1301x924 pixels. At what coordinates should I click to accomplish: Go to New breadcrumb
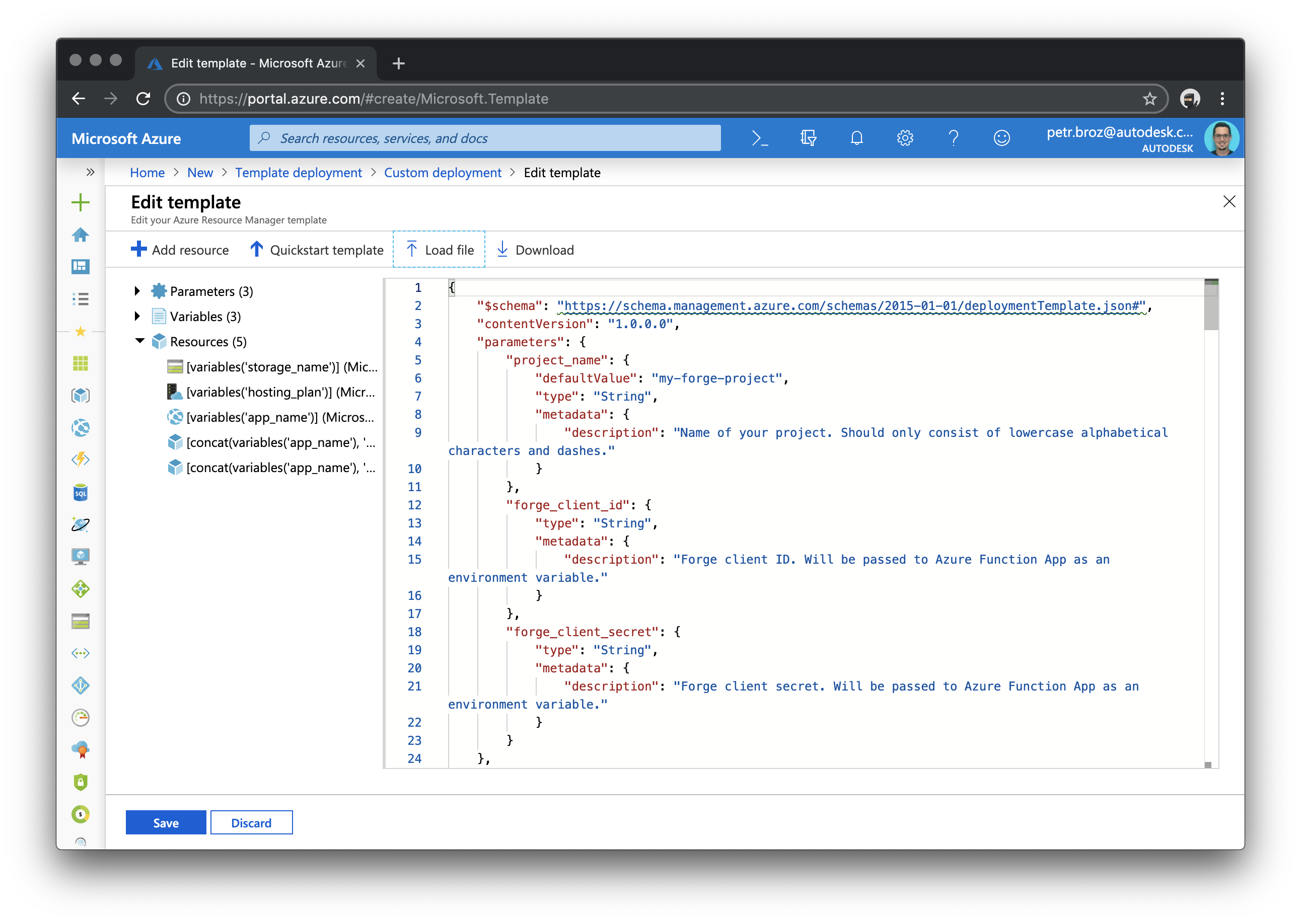click(200, 173)
